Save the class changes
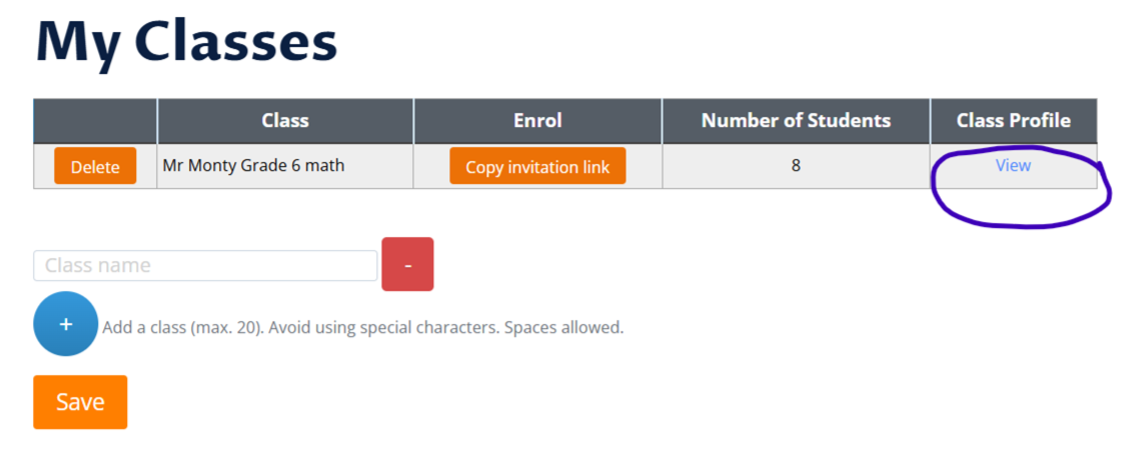This screenshot has height=456, width=1124. click(80, 402)
